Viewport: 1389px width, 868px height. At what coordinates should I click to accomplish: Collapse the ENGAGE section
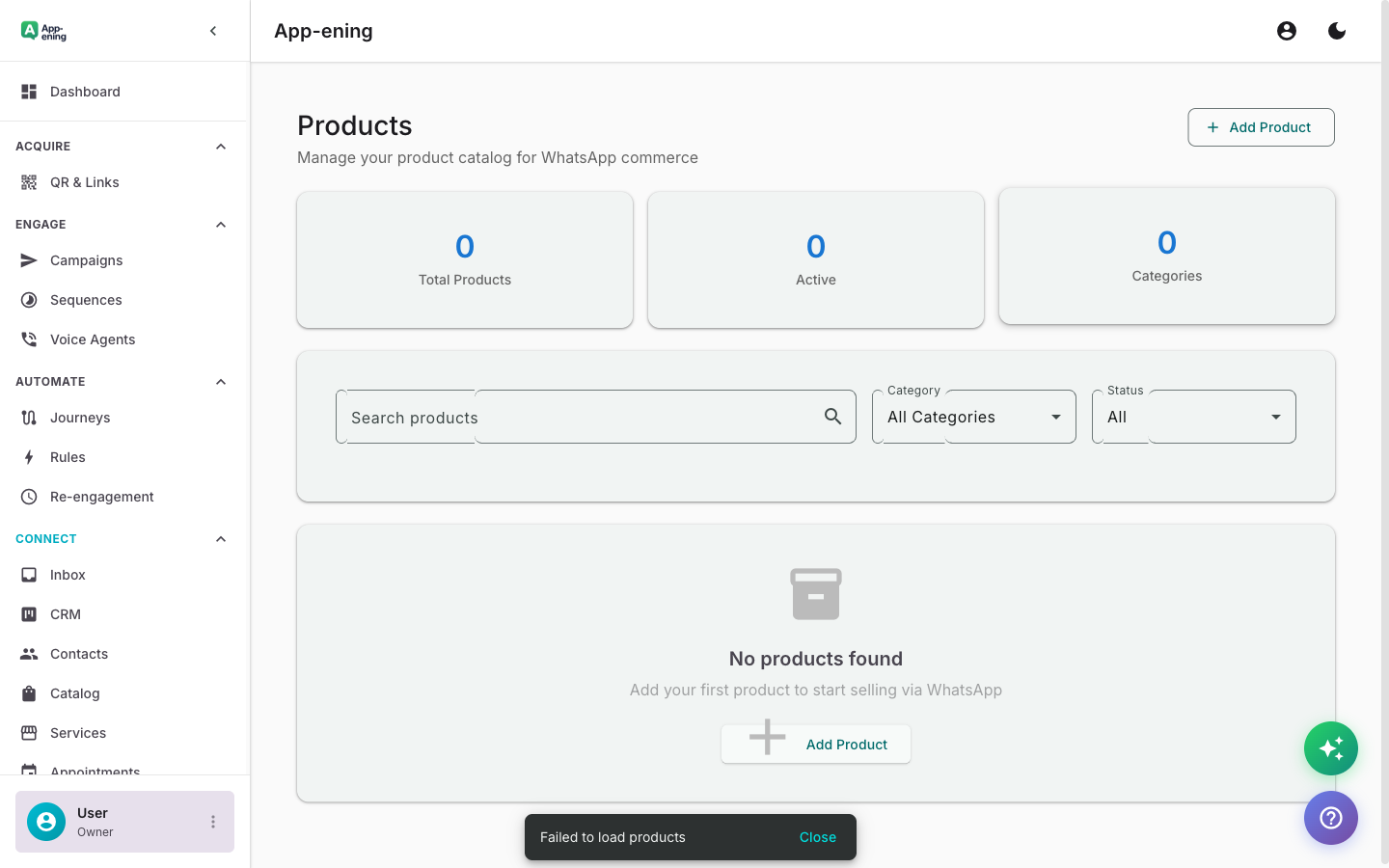[x=220, y=224]
